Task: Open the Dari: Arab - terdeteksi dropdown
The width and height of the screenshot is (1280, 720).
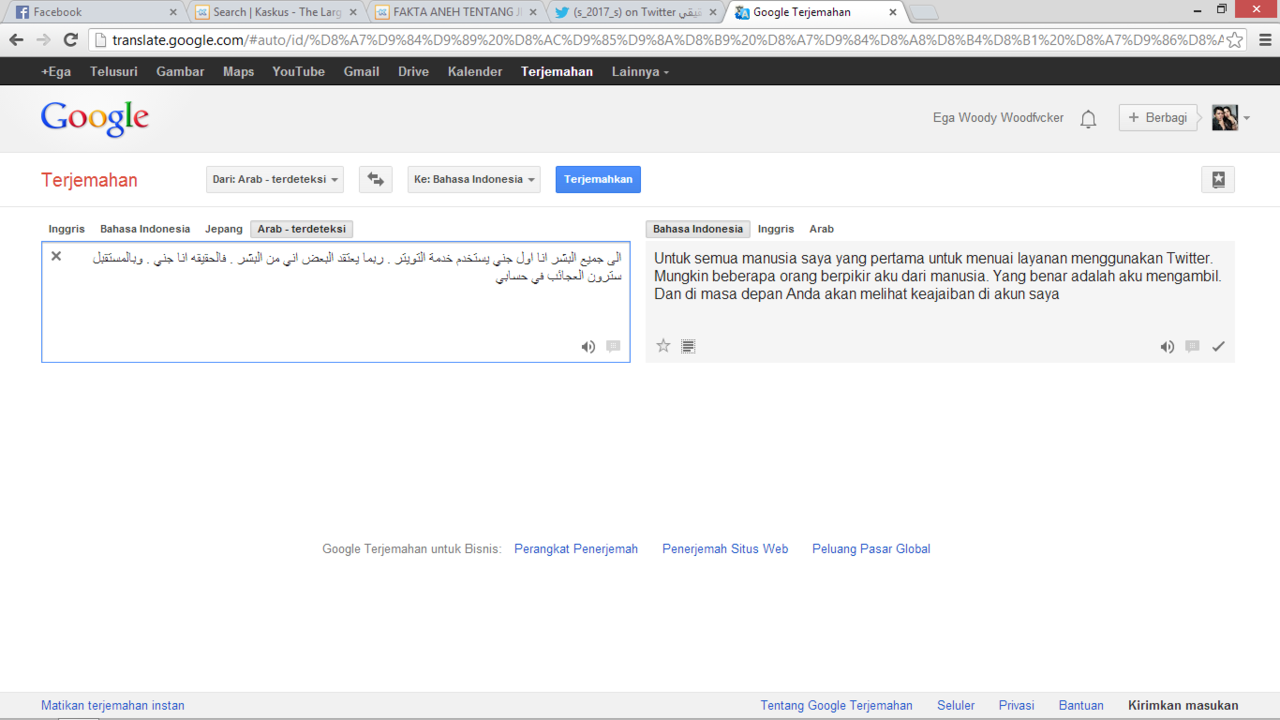Action: coord(275,179)
